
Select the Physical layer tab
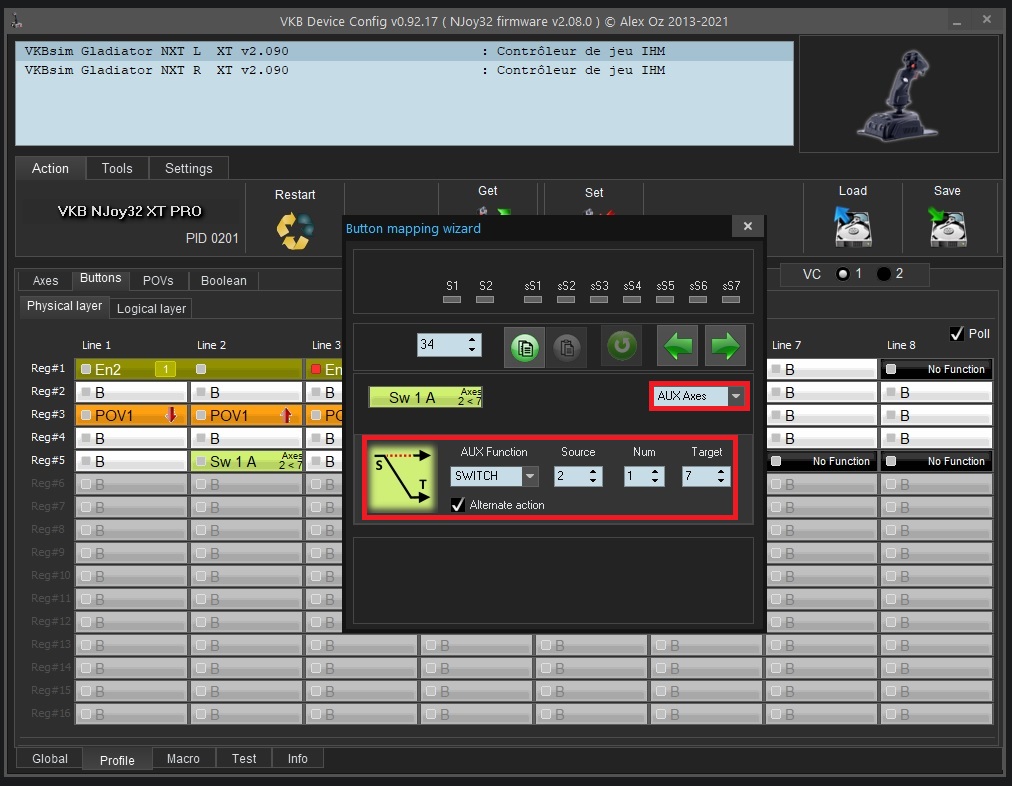pos(65,307)
